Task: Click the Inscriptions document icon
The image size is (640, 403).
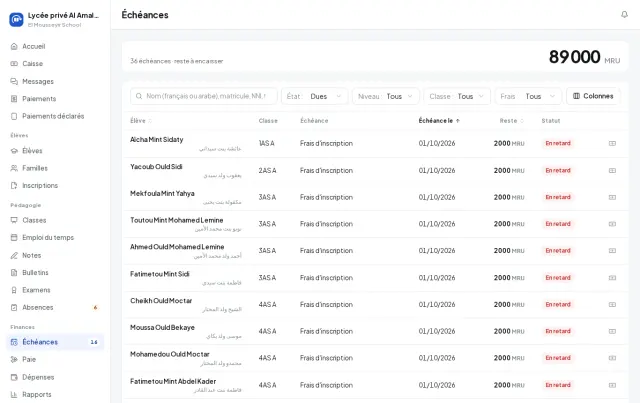Action: (14, 185)
